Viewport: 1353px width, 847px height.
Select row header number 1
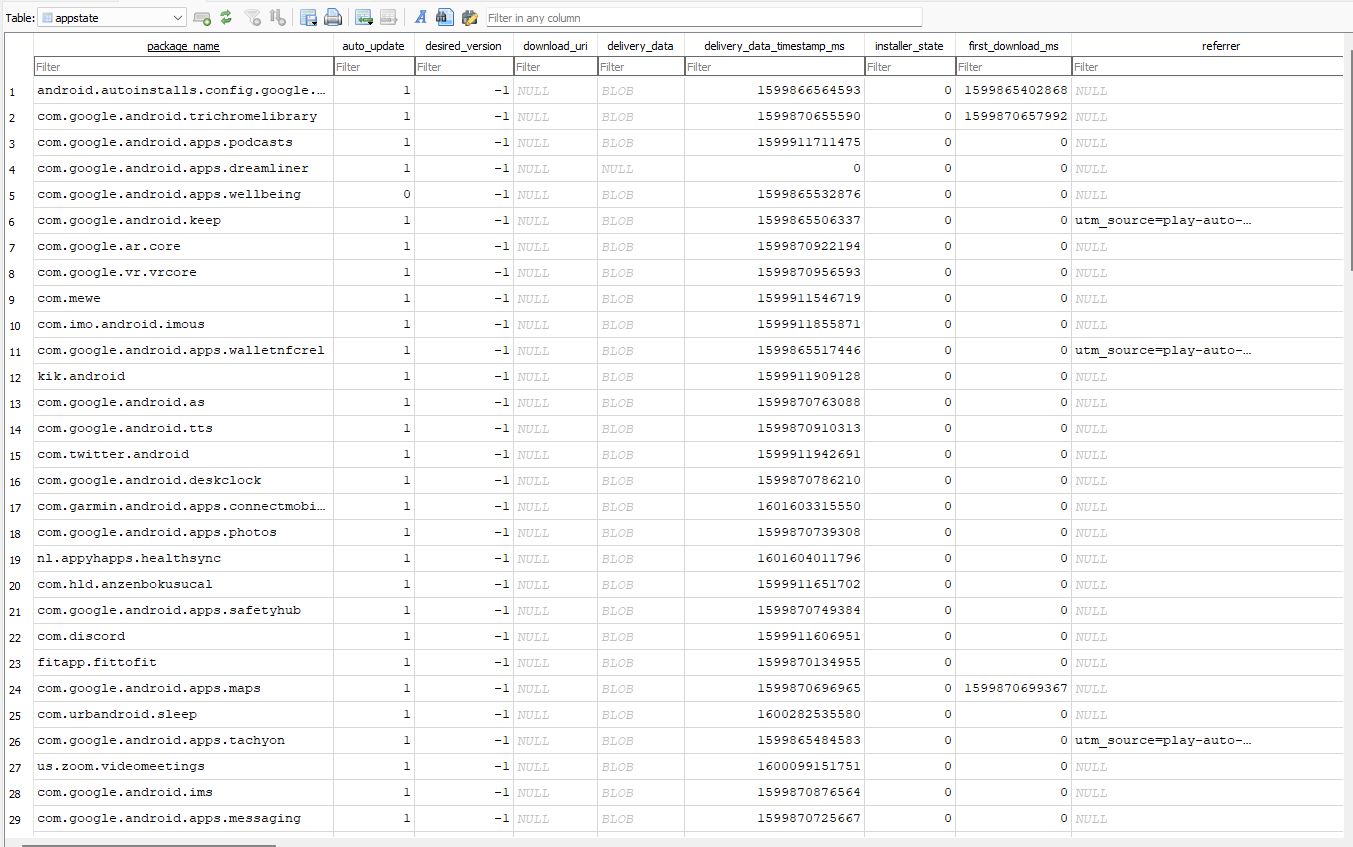(19, 91)
